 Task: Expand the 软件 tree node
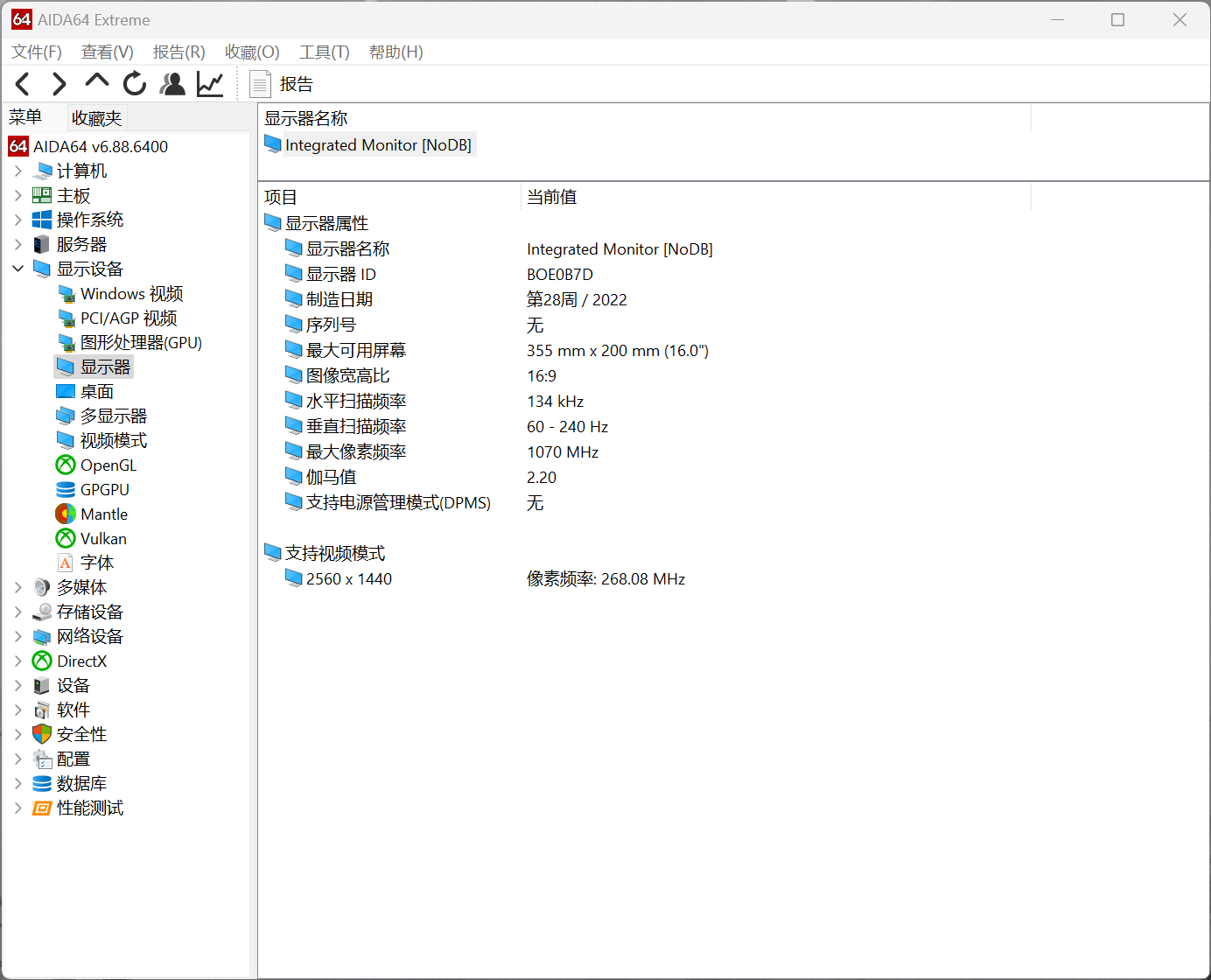[x=17, y=710]
